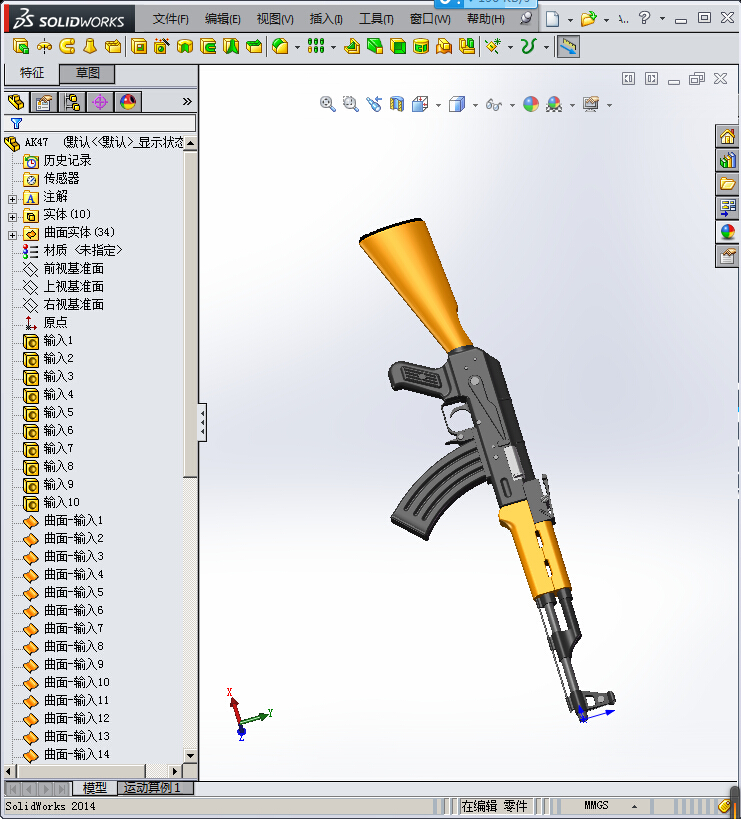Open the Reference Geometry tool
This screenshot has width=741, height=819.
(492, 46)
